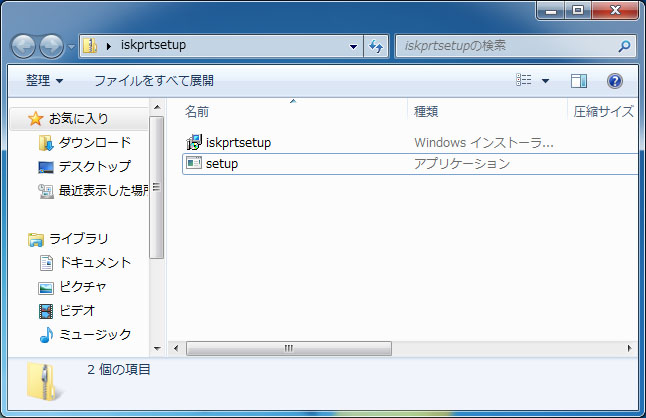Click the Forward navigation arrow button
Screen dimensions: 646x418
[51, 46]
